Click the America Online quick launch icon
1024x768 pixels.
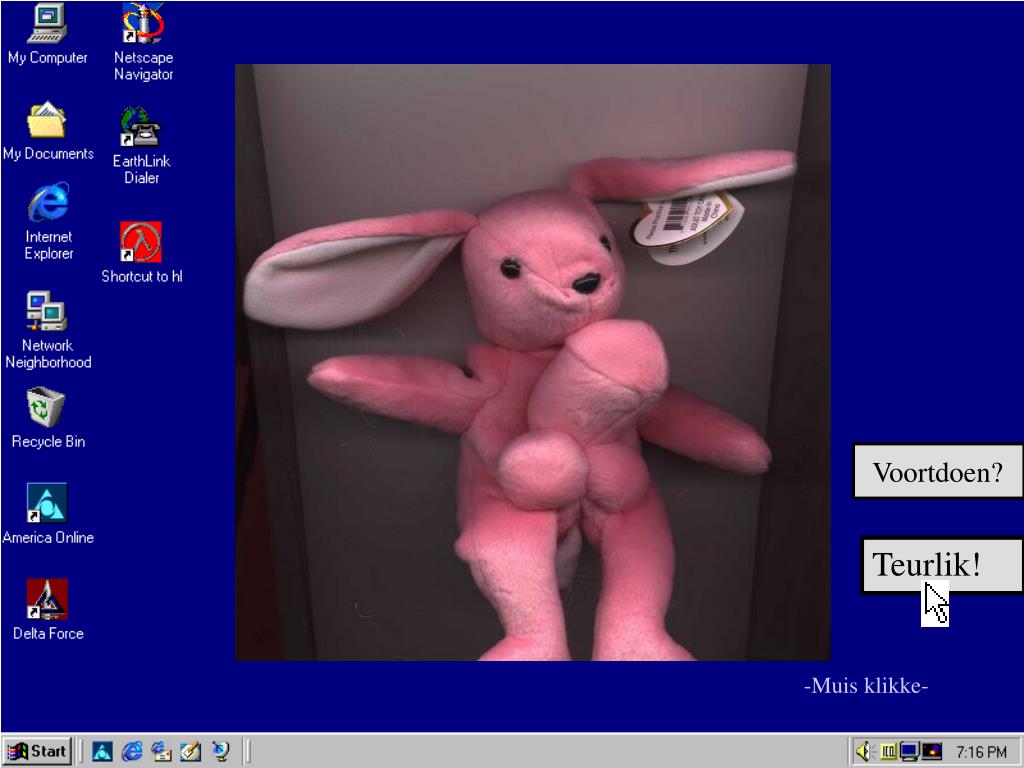(x=103, y=752)
